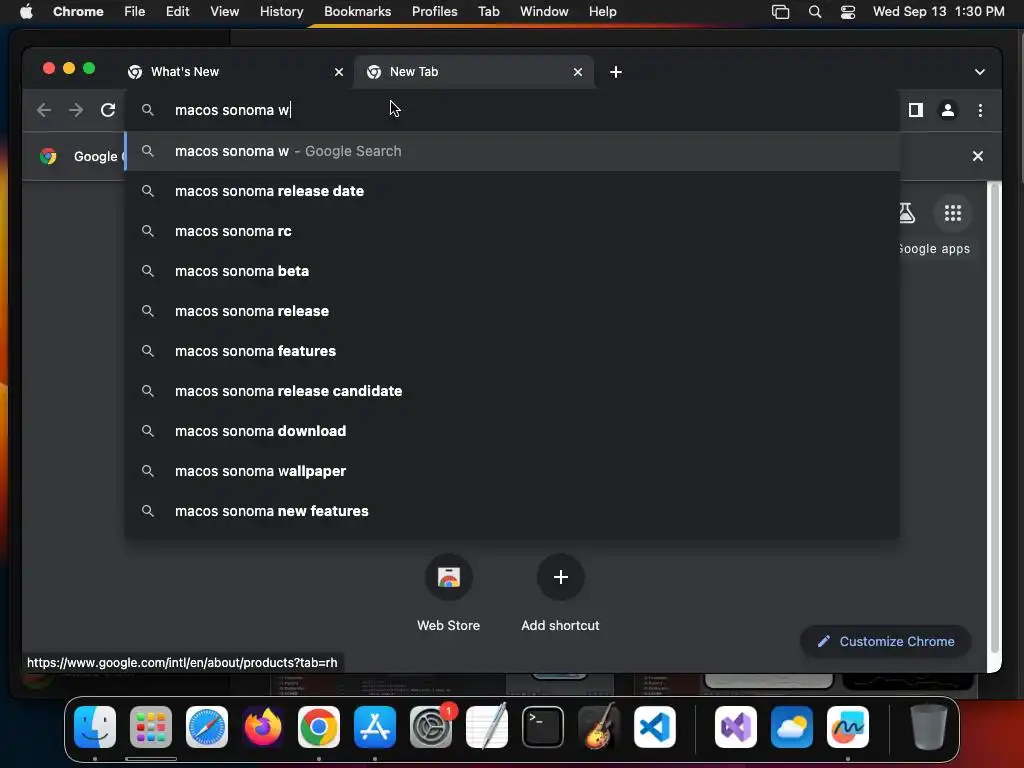Open the Help menu

tap(602, 12)
